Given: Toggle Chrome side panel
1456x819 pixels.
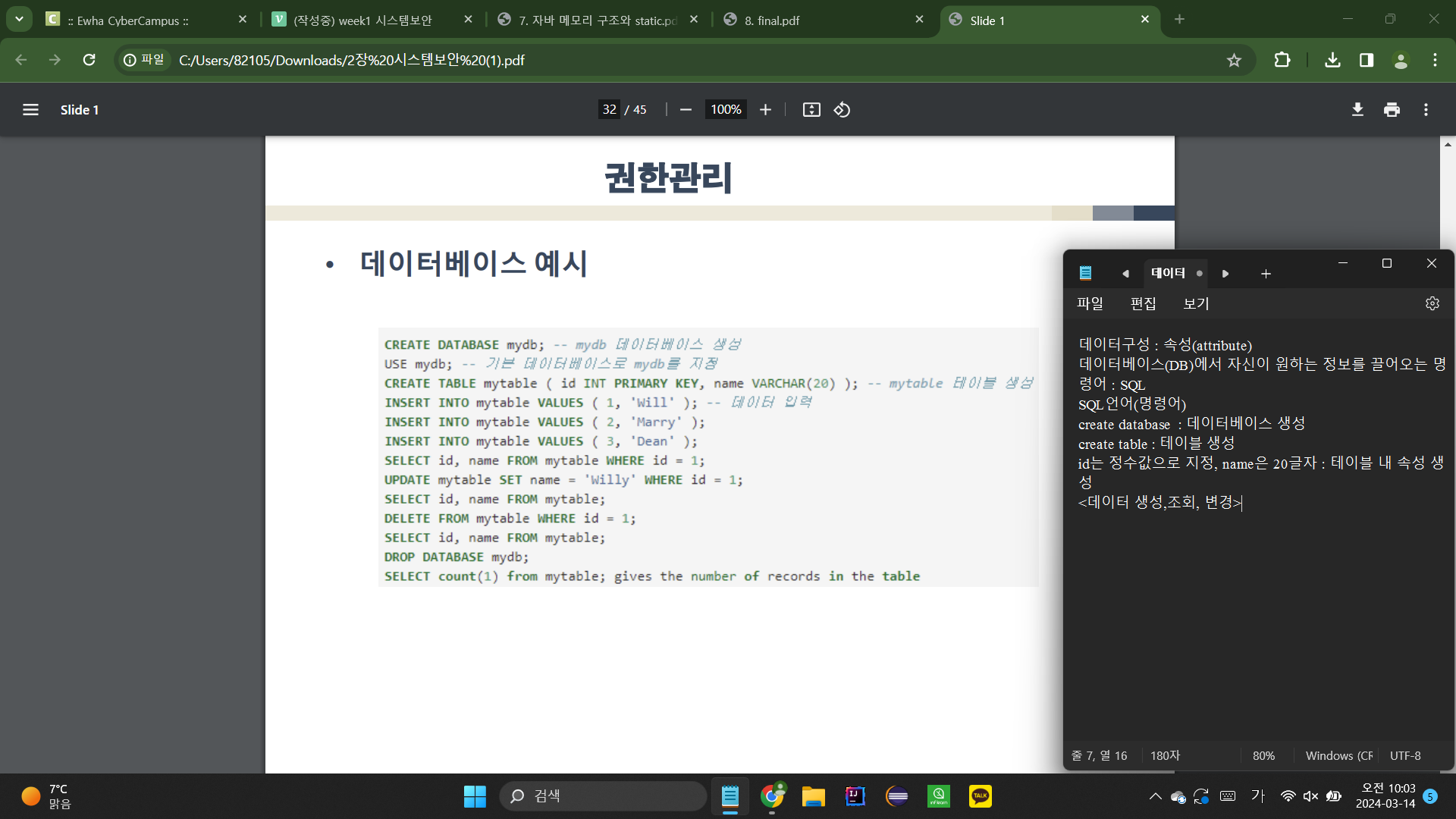Looking at the screenshot, I should pos(1367,60).
